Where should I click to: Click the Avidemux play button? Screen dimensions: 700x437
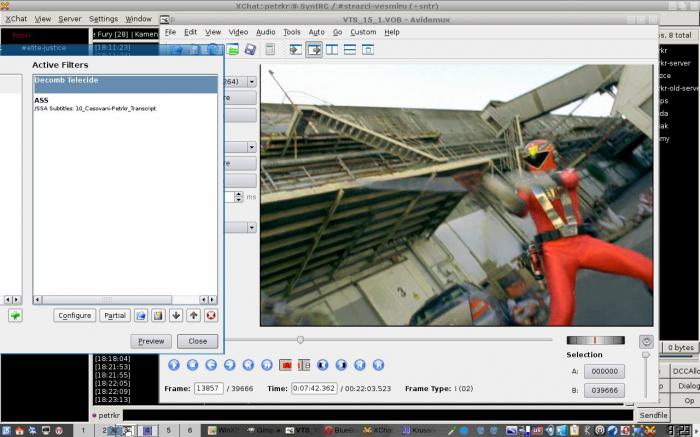point(174,365)
